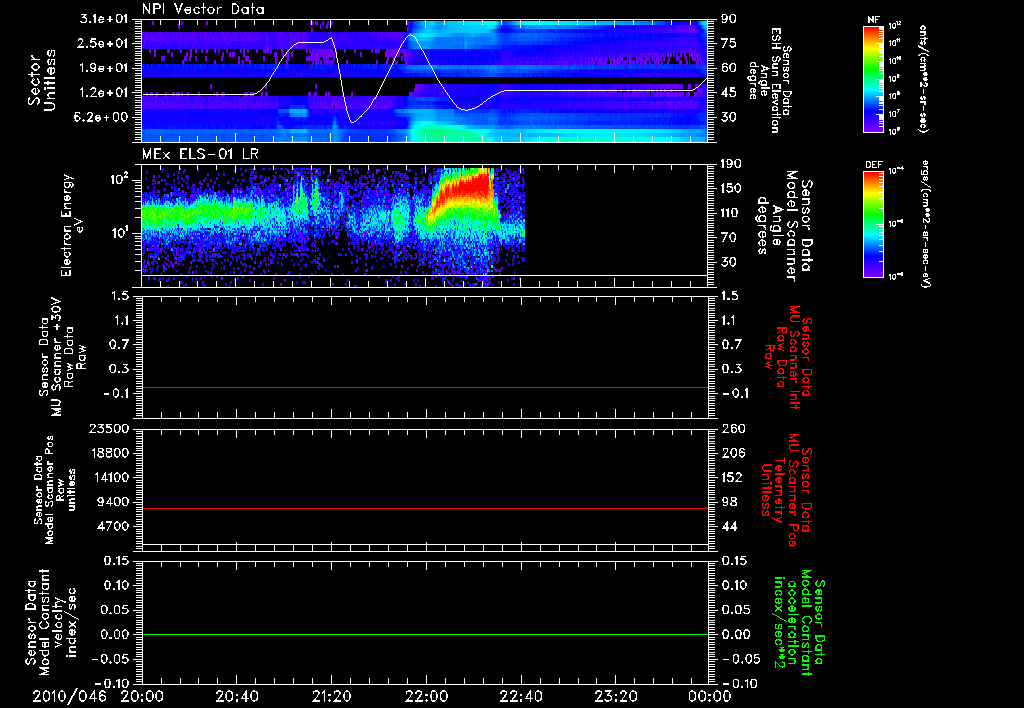Click the 21:20 time tick label
This screenshot has height=708, width=1024.
click(331, 696)
